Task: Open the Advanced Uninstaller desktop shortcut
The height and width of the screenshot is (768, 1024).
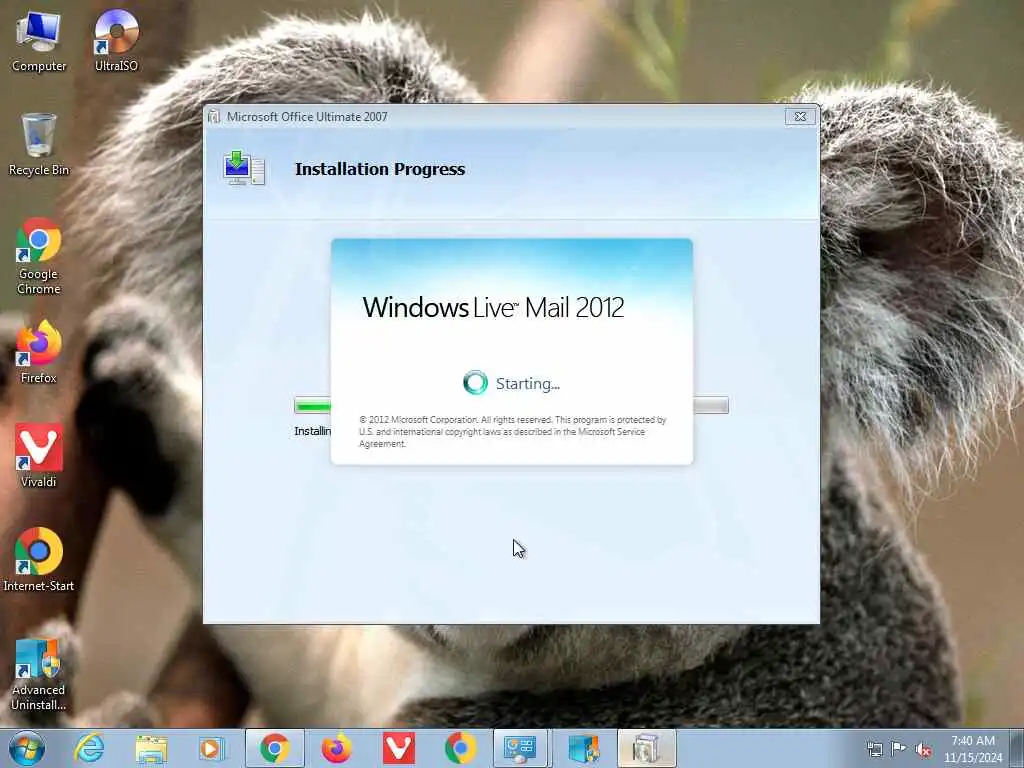Action: [x=39, y=675]
